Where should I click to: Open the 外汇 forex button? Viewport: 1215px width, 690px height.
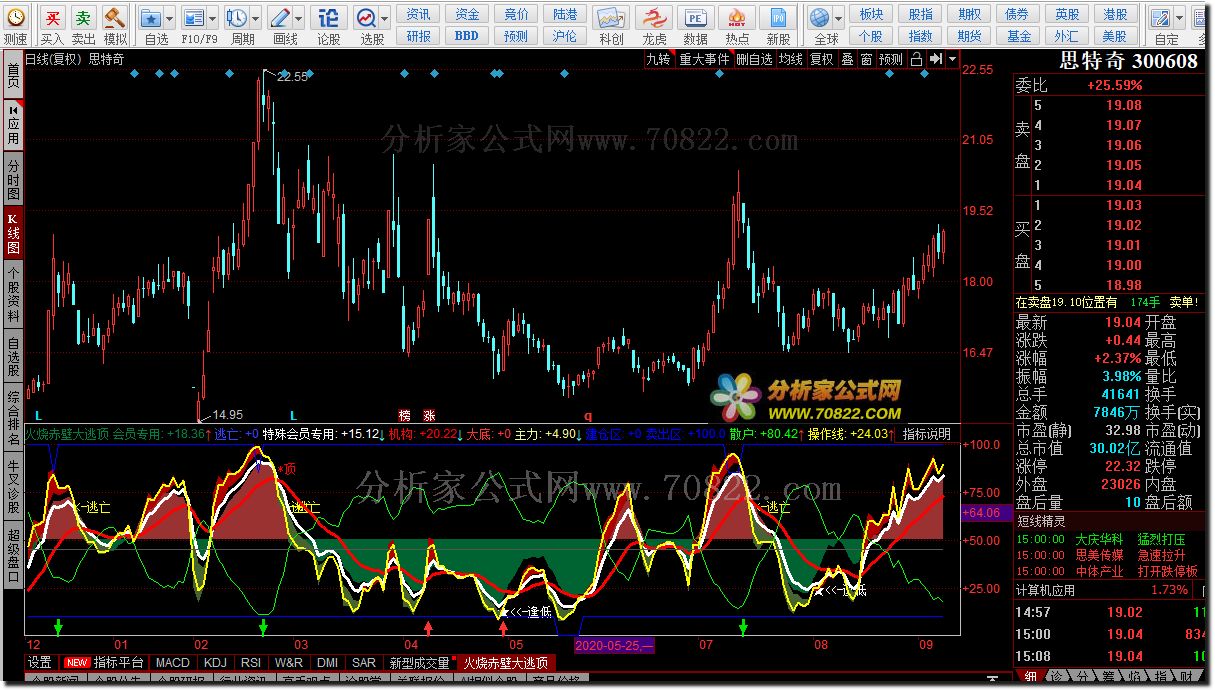point(1067,36)
